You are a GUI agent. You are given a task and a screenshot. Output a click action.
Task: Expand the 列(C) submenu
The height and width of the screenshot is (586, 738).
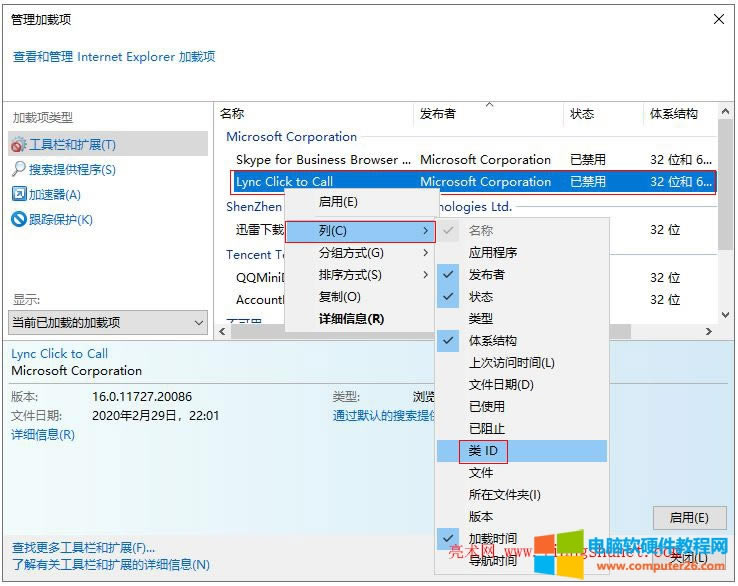pos(358,231)
